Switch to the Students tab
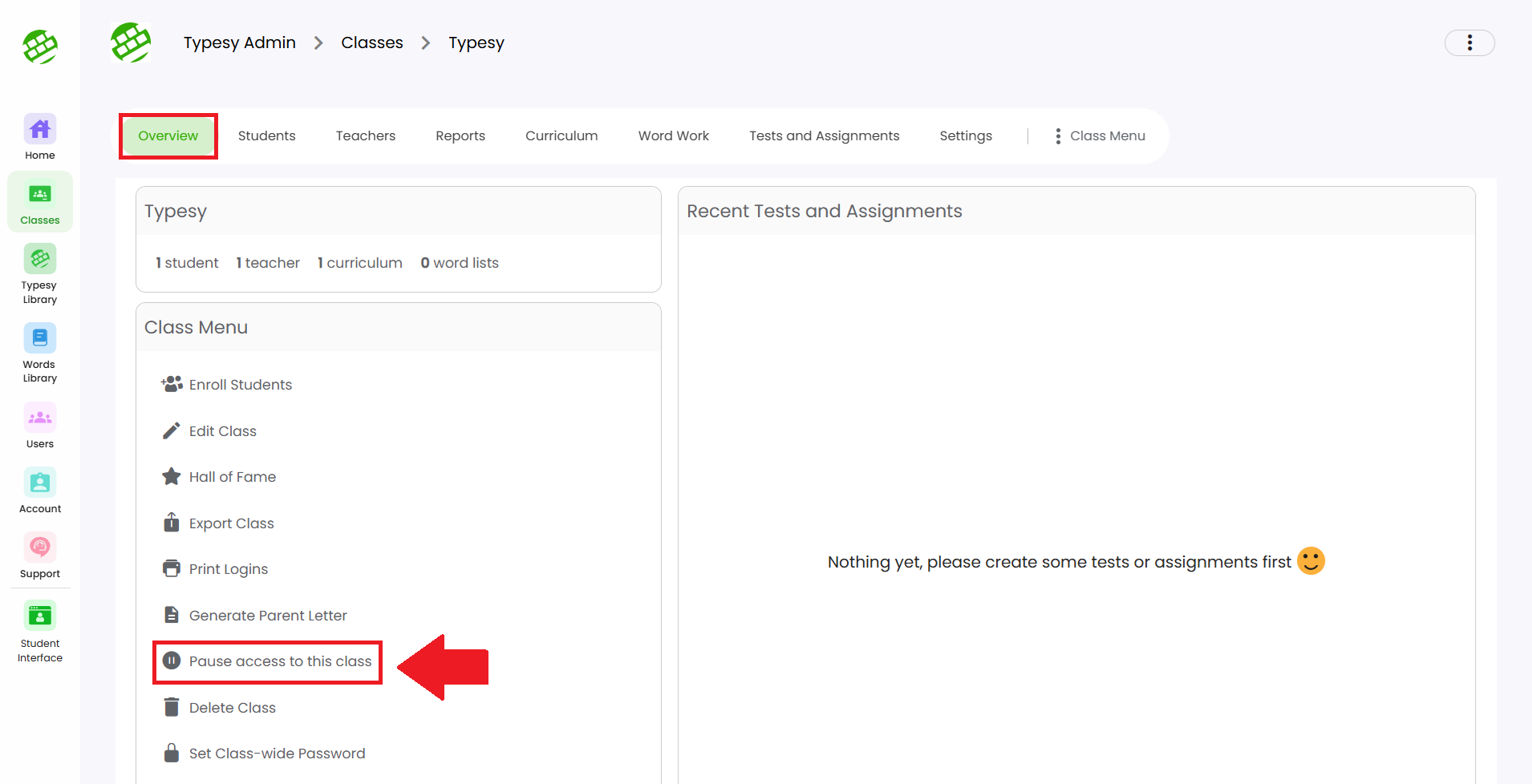The width and height of the screenshot is (1532, 784). (266, 136)
